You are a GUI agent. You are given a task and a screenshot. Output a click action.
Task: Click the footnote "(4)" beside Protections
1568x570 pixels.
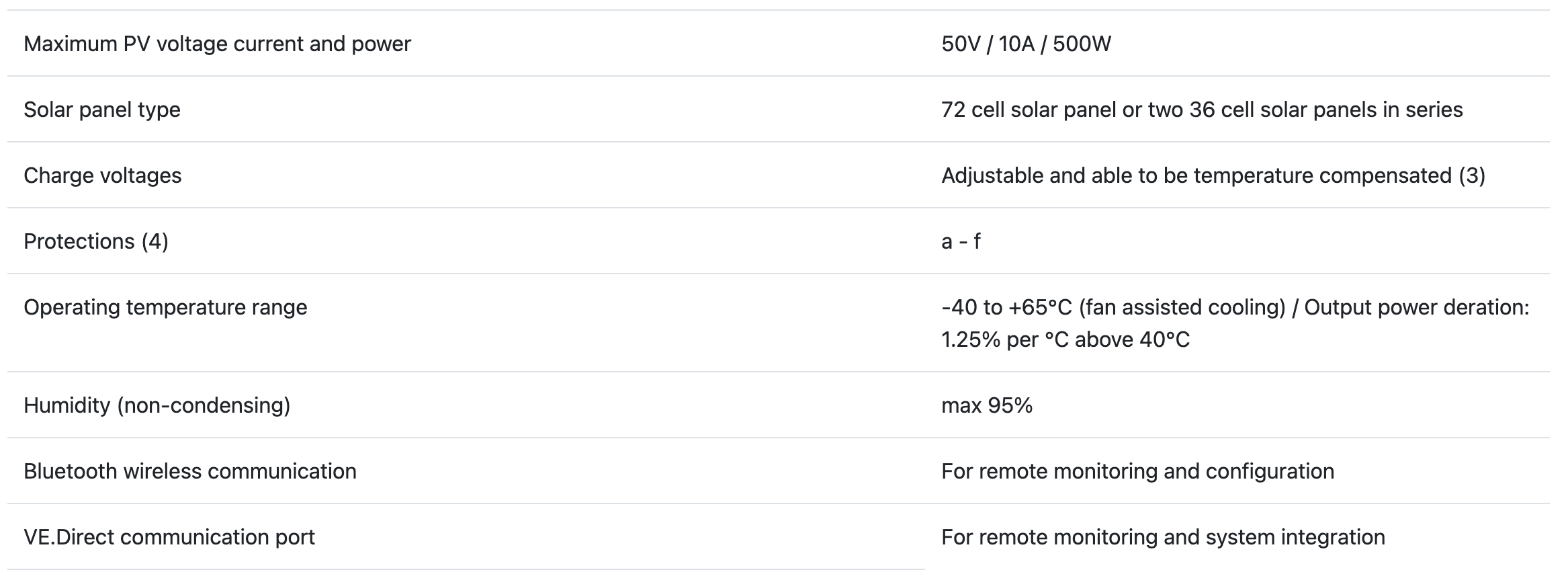click(x=155, y=241)
